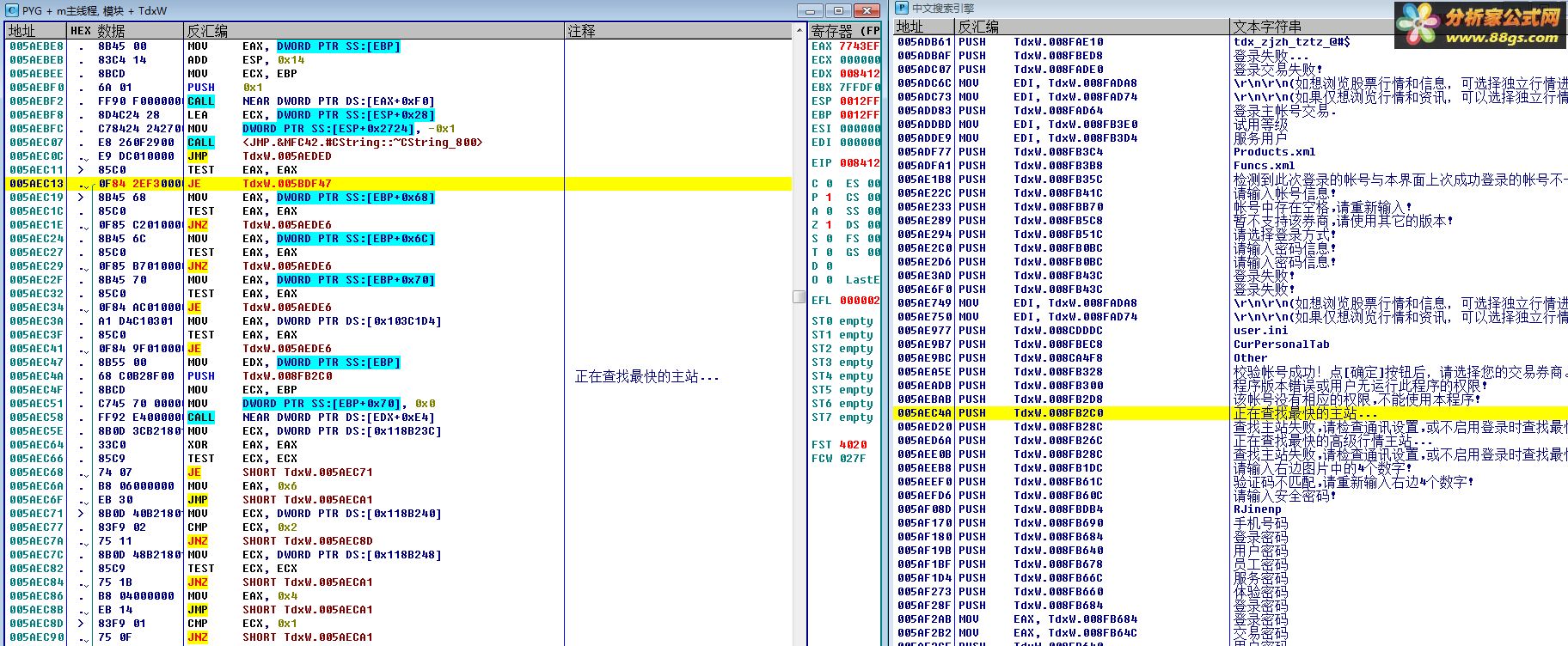
Task: Click the 寄存器 (FP header of registers pane
Action: (844, 31)
